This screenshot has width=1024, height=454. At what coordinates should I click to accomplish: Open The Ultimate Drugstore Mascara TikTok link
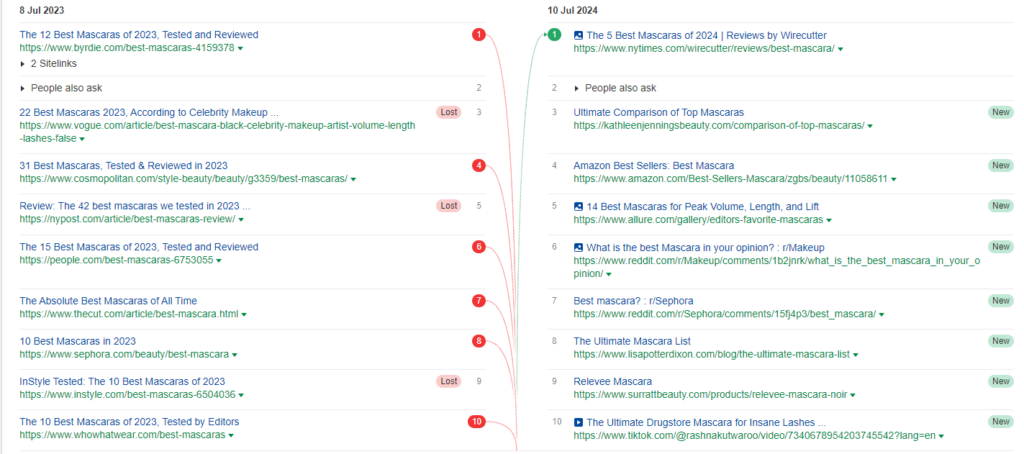point(707,422)
